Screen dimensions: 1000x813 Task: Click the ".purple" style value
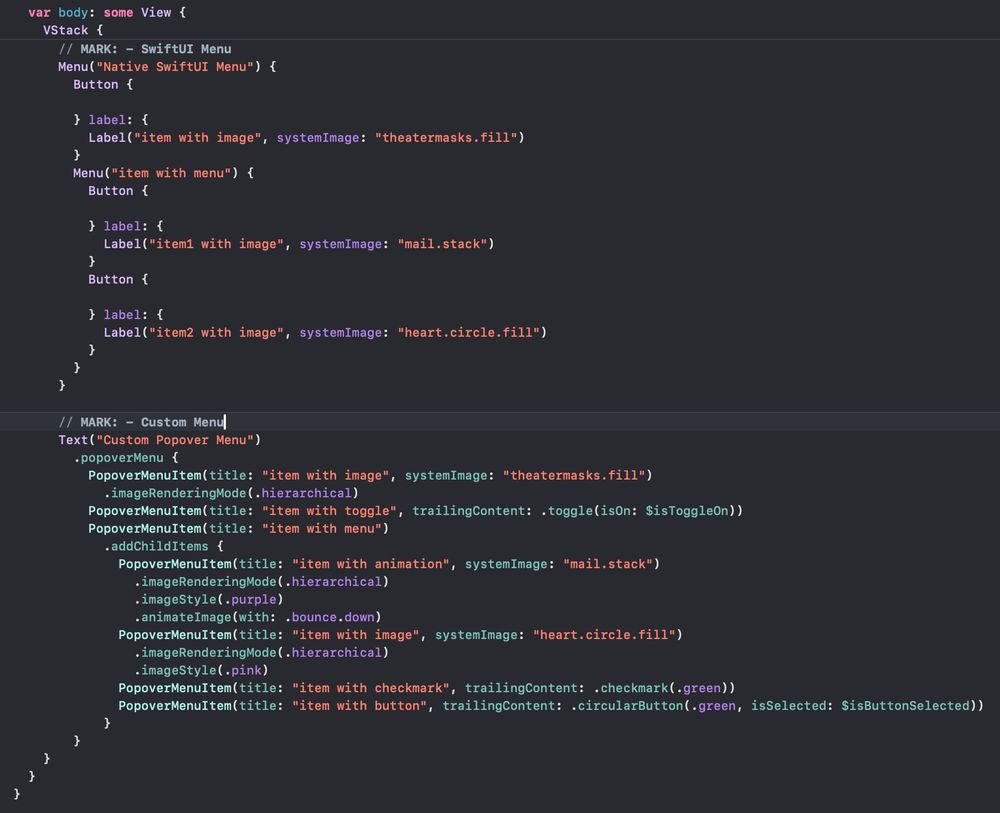(250, 600)
